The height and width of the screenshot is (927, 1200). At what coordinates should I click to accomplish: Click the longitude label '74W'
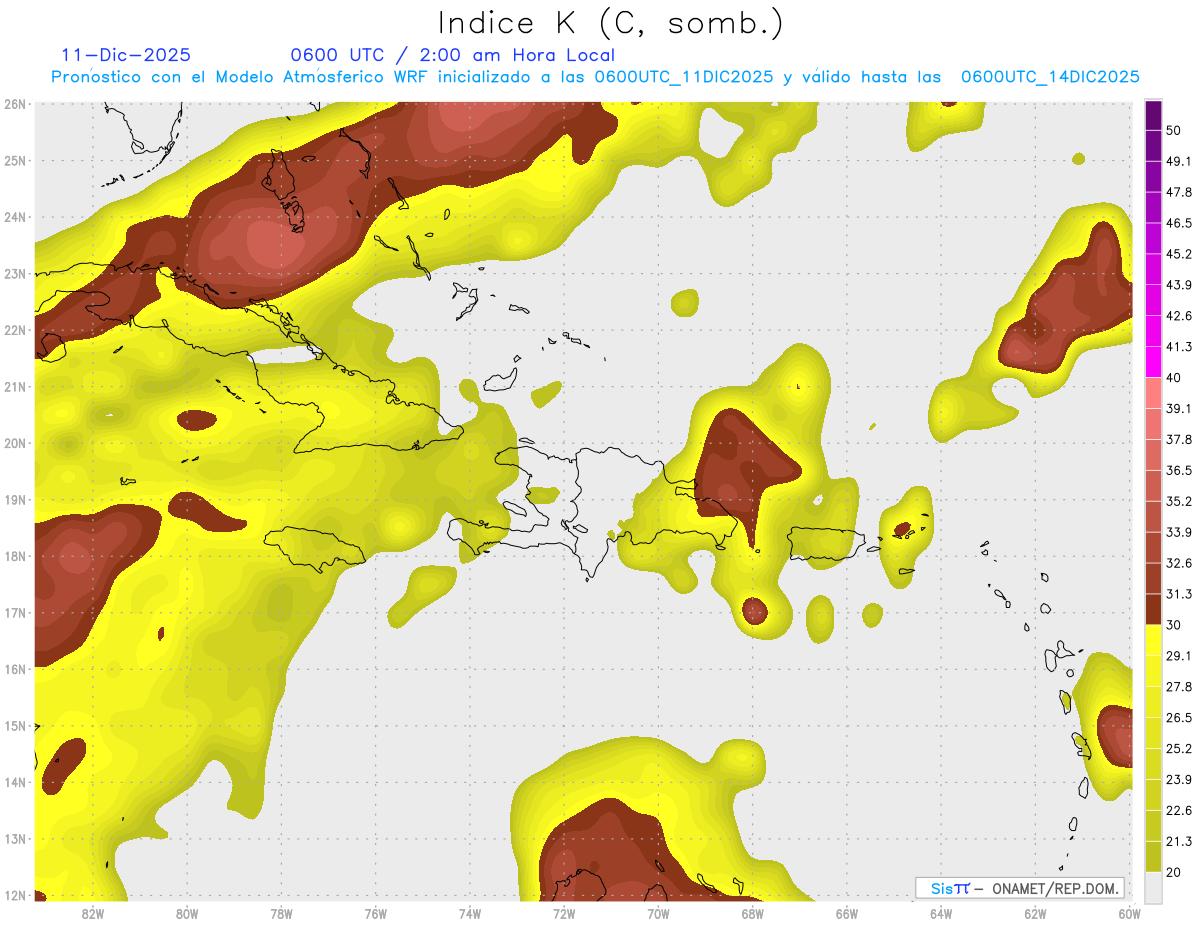470,914
